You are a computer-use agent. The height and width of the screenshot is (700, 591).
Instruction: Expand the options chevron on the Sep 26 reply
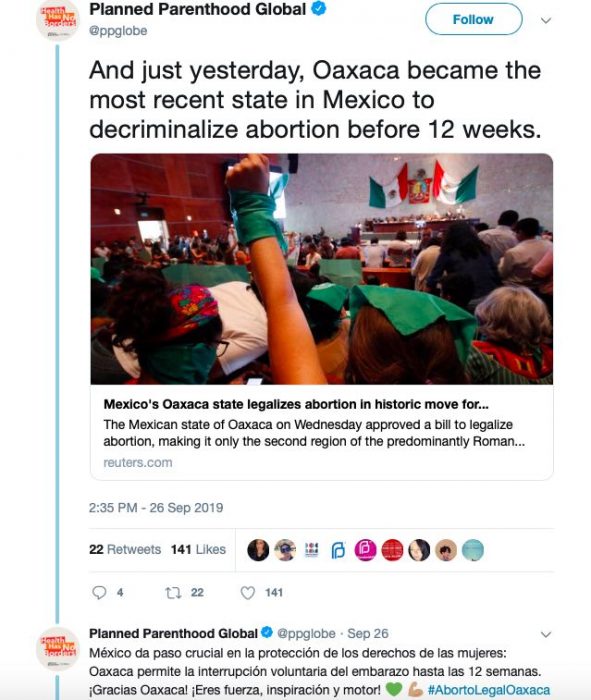(x=546, y=634)
